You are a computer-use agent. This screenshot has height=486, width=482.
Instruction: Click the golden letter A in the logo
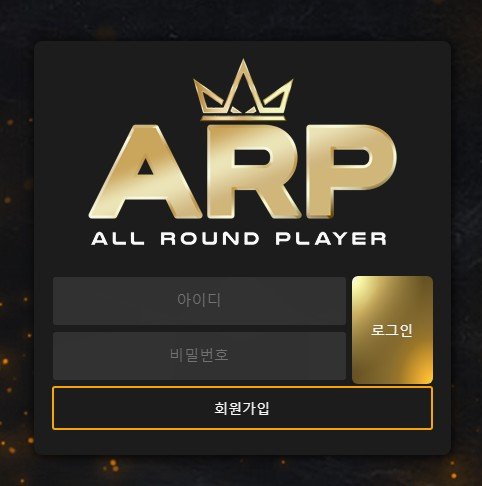click(145, 172)
